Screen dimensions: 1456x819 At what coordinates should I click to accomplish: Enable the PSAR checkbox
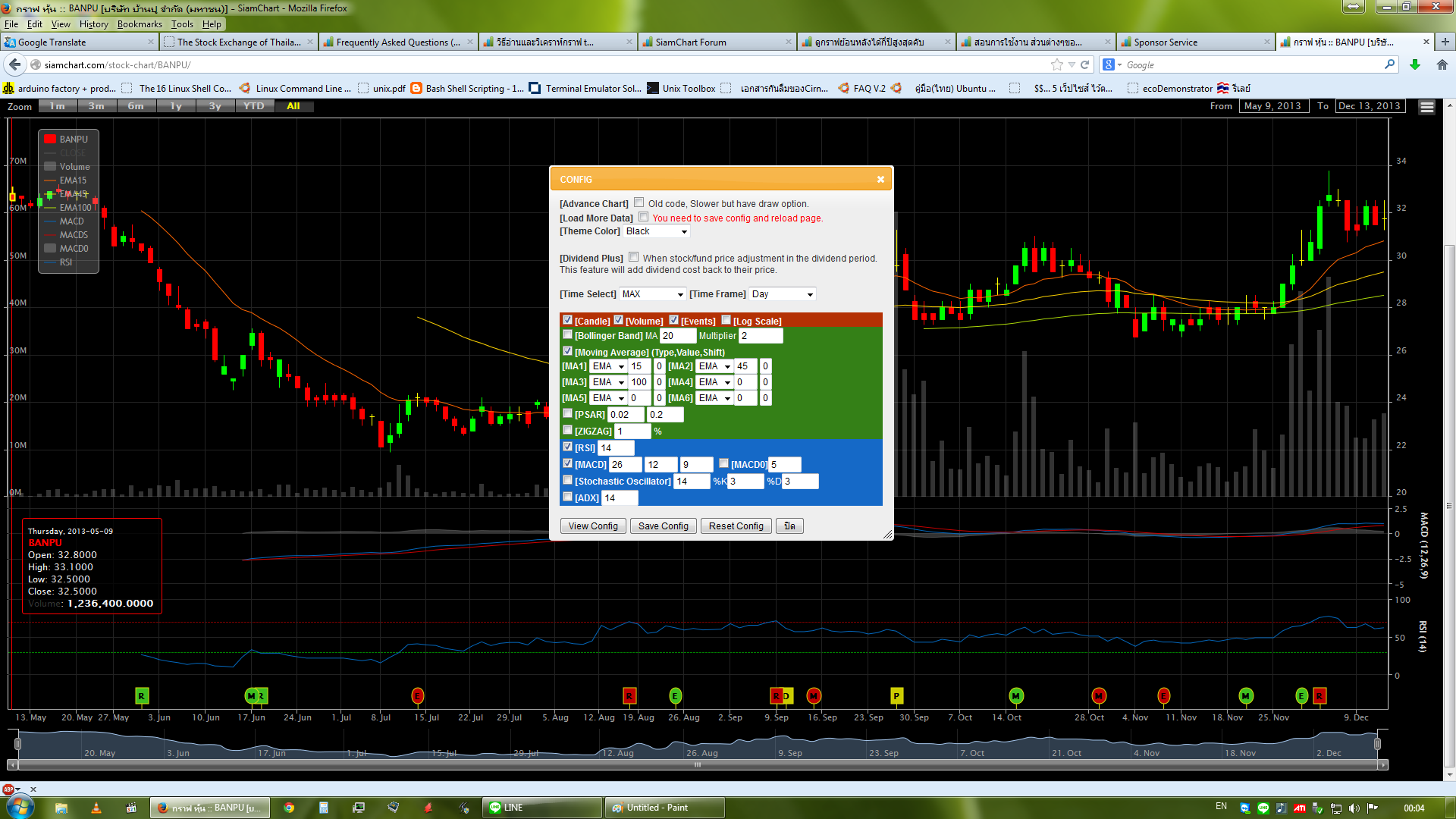pos(567,413)
